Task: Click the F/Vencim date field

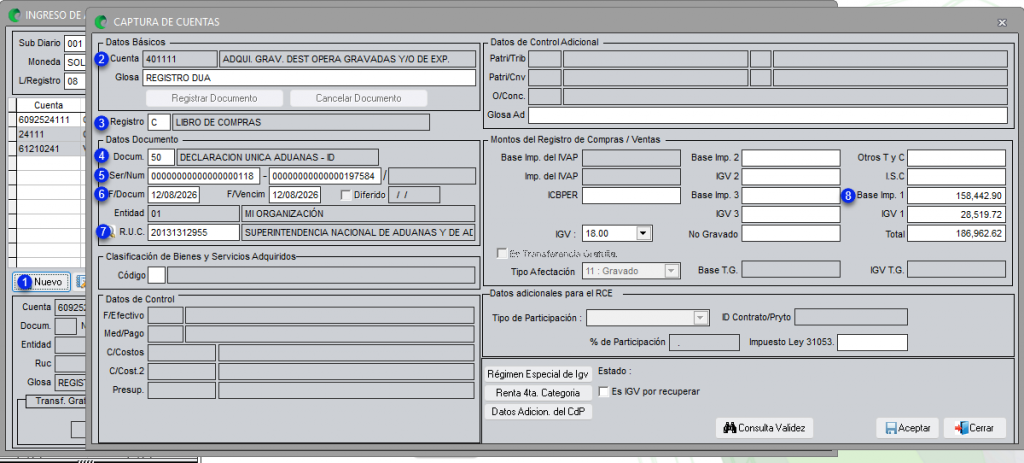Action: 295,195
